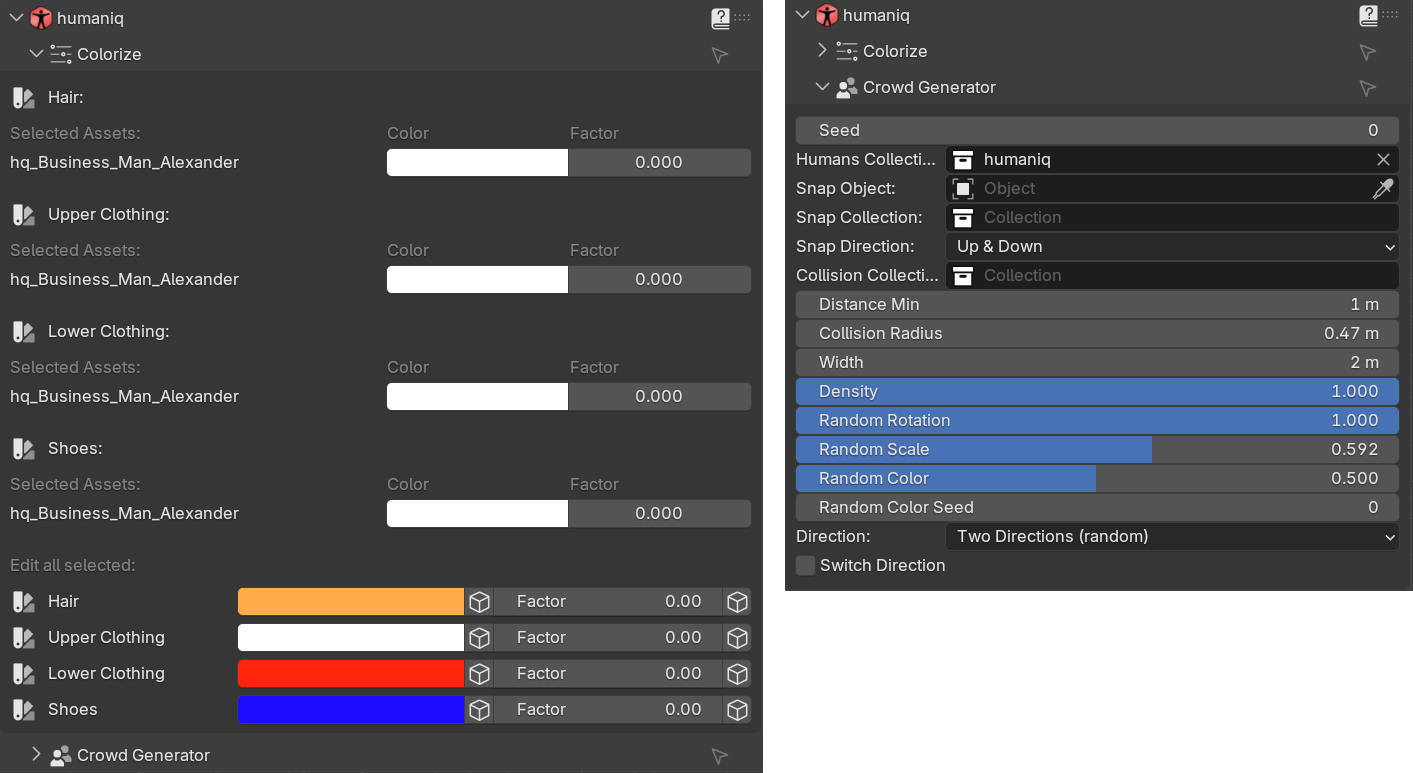The image size is (1413, 773).
Task: Click the Shoes section material icon
Action: click(x=23, y=448)
